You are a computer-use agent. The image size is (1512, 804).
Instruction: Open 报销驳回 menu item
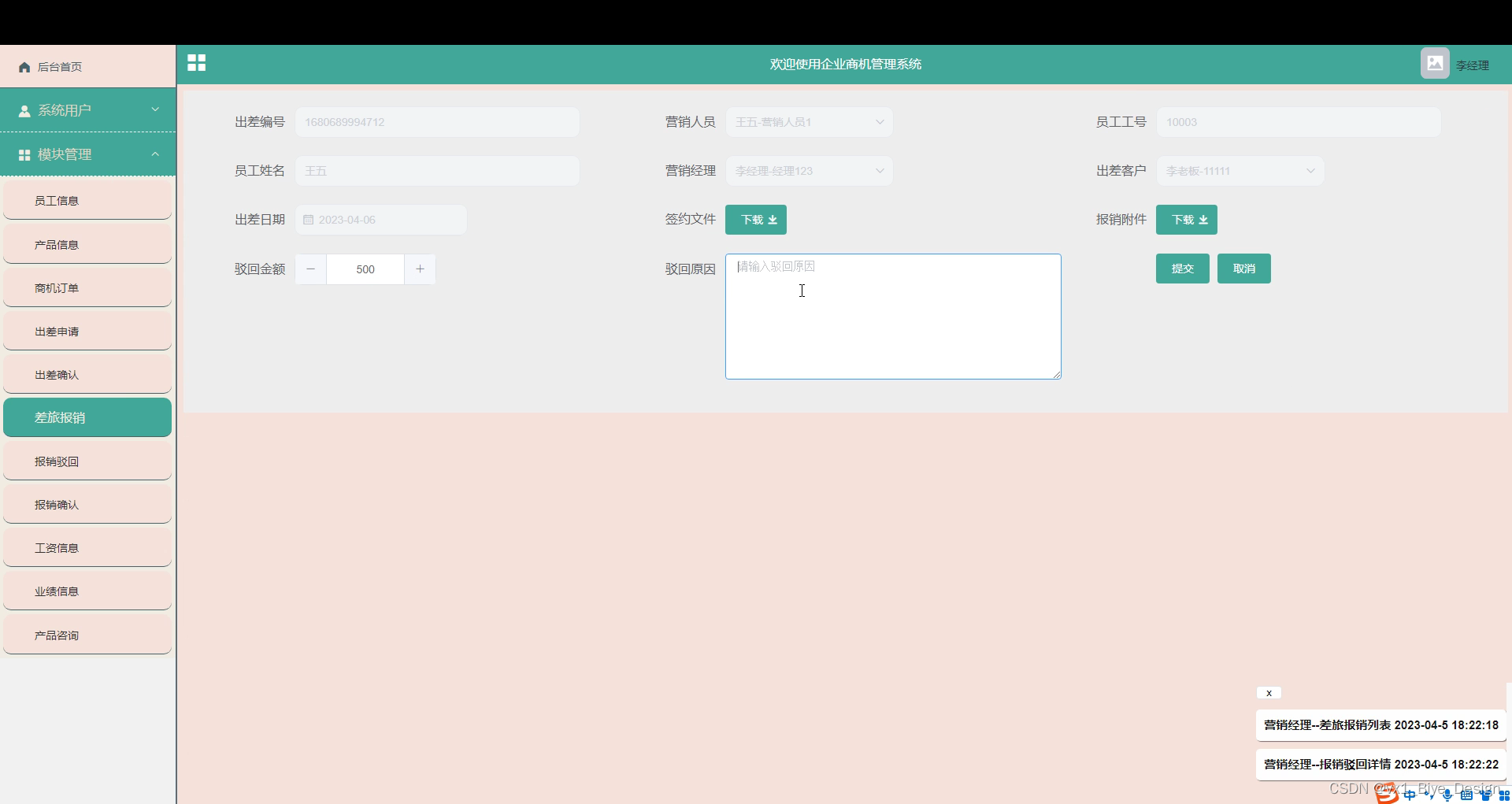[x=87, y=461]
